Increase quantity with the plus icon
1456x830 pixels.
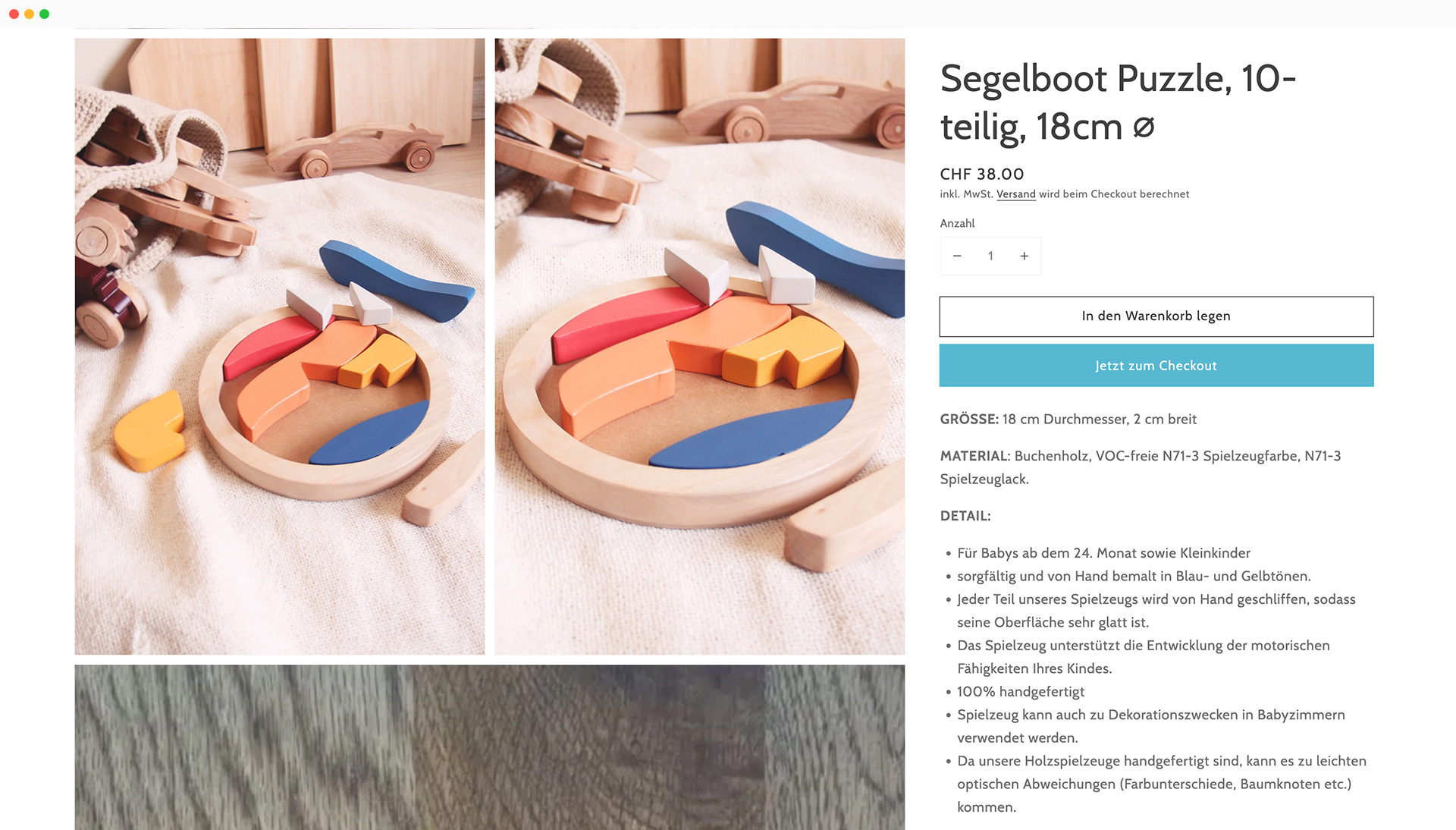(x=1024, y=256)
